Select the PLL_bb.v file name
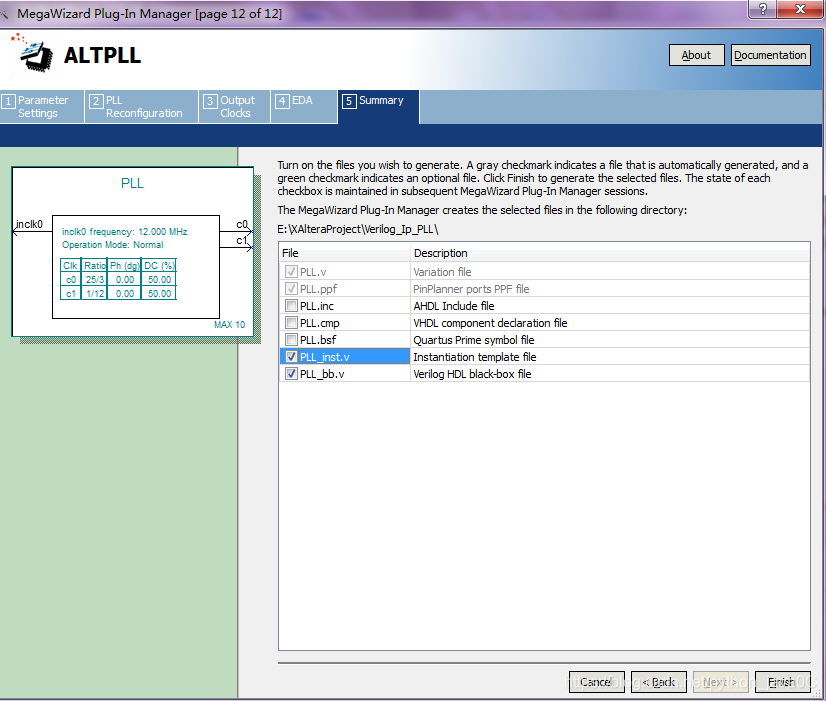826x701 pixels. [322, 374]
